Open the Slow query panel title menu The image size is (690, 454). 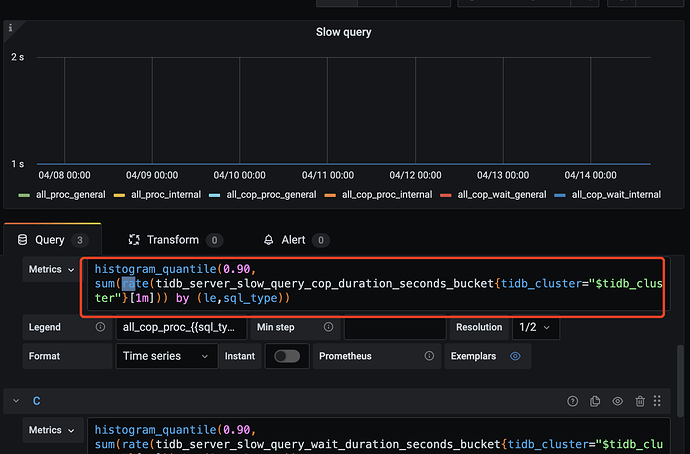(x=344, y=32)
